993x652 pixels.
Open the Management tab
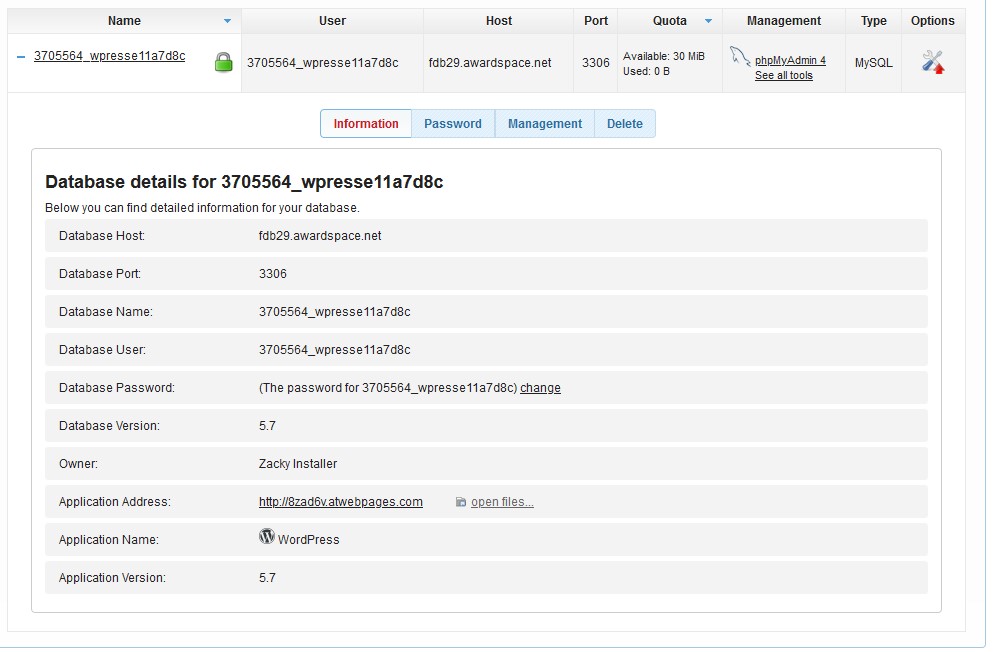click(544, 124)
